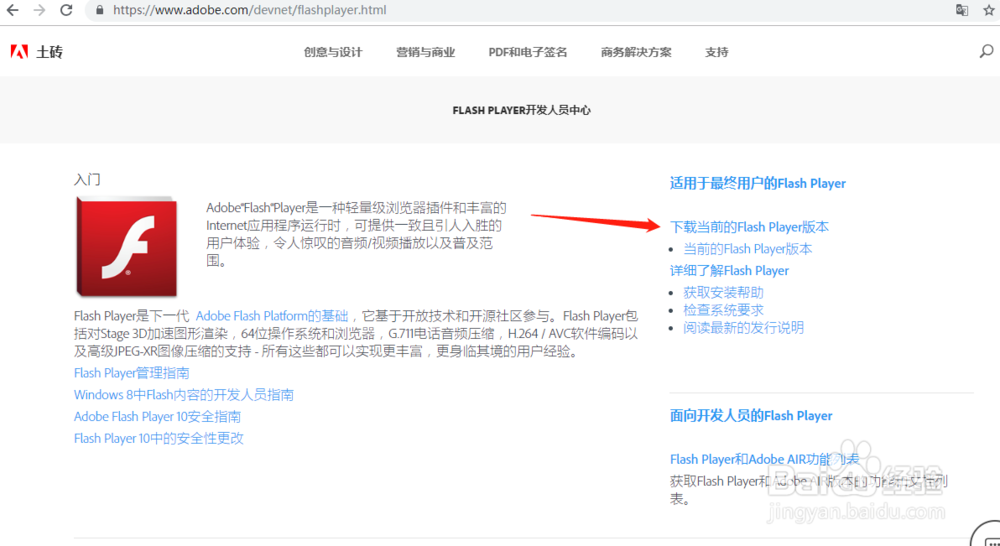The image size is (1000, 546).
Task: Open Adobe Flash Player 10安全指南 link
Action: pyautogui.click(x=158, y=417)
